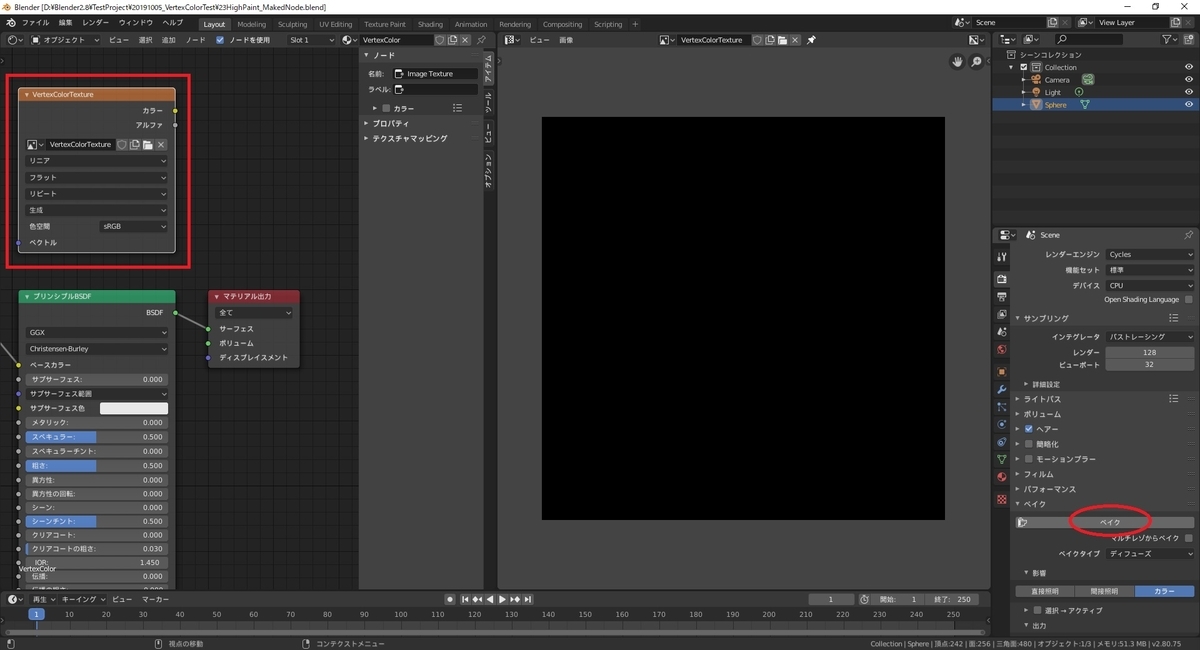Toggle fake user shield for VertexColor material
Viewport: 1200px width, 650px height.
coord(440,40)
